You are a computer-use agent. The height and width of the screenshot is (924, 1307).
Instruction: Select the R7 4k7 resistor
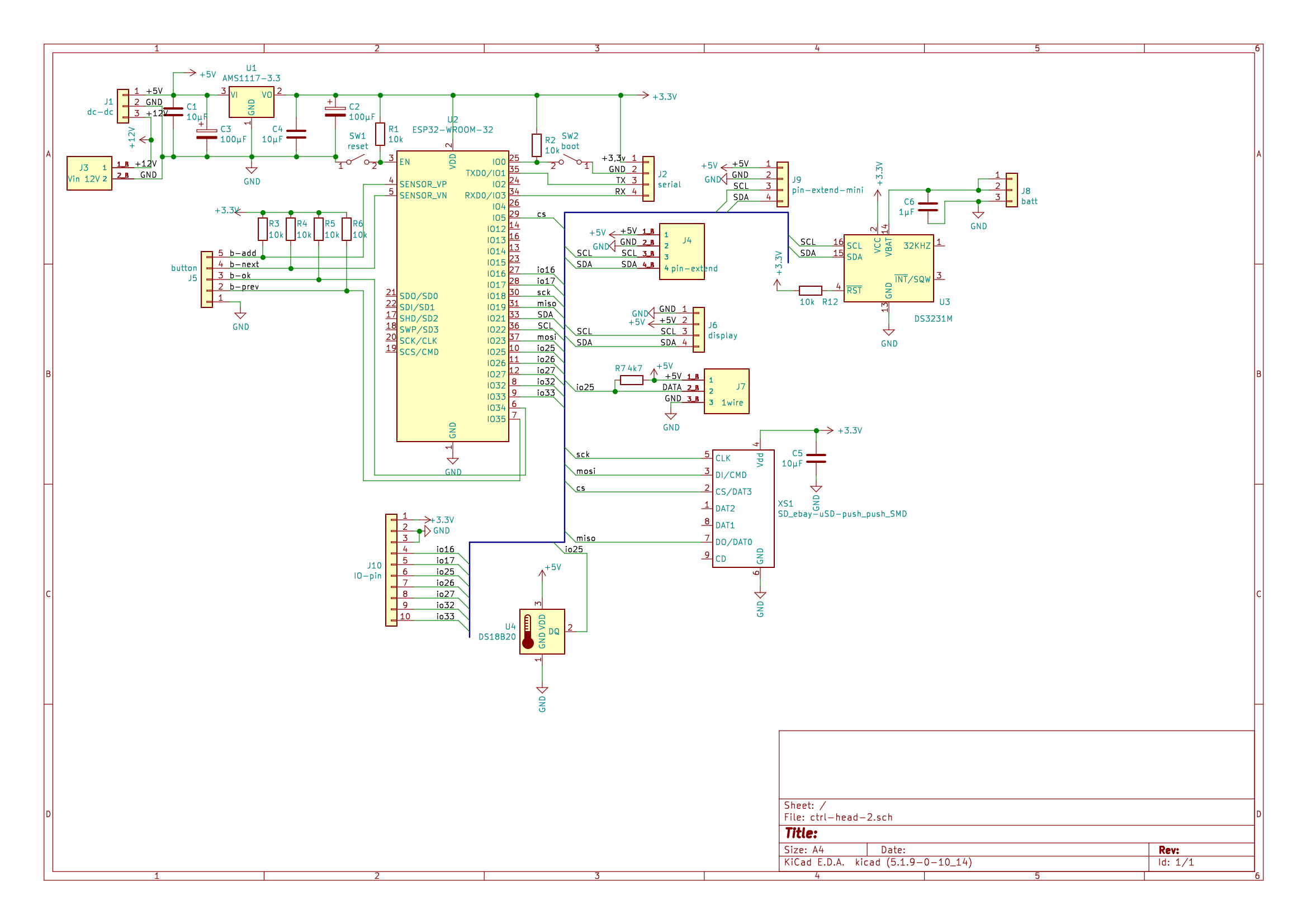[x=631, y=380]
